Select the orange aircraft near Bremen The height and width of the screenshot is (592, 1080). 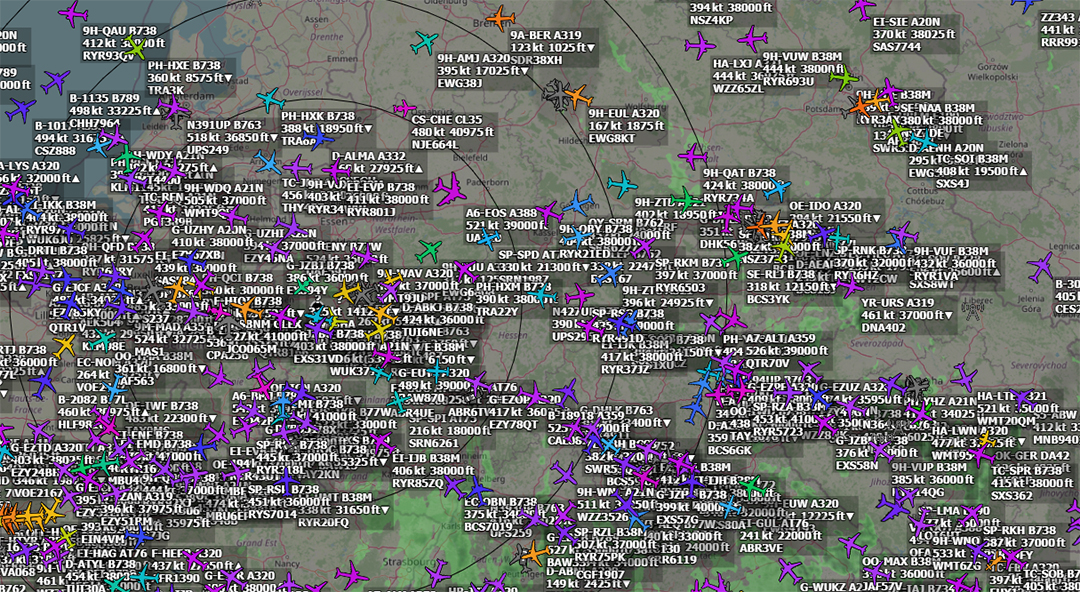[x=501, y=18]
